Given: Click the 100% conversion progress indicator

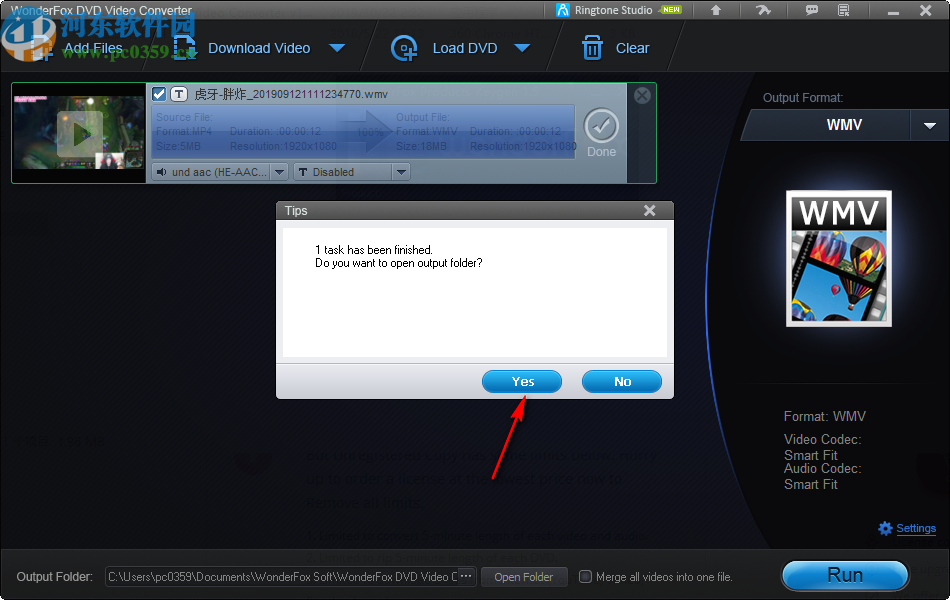Looking at the screenshot, I should click(370, 130).
